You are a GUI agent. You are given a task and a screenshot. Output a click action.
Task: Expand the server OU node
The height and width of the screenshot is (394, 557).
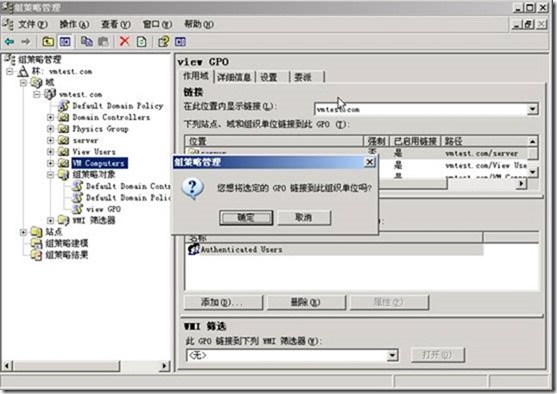coord(50,140)
